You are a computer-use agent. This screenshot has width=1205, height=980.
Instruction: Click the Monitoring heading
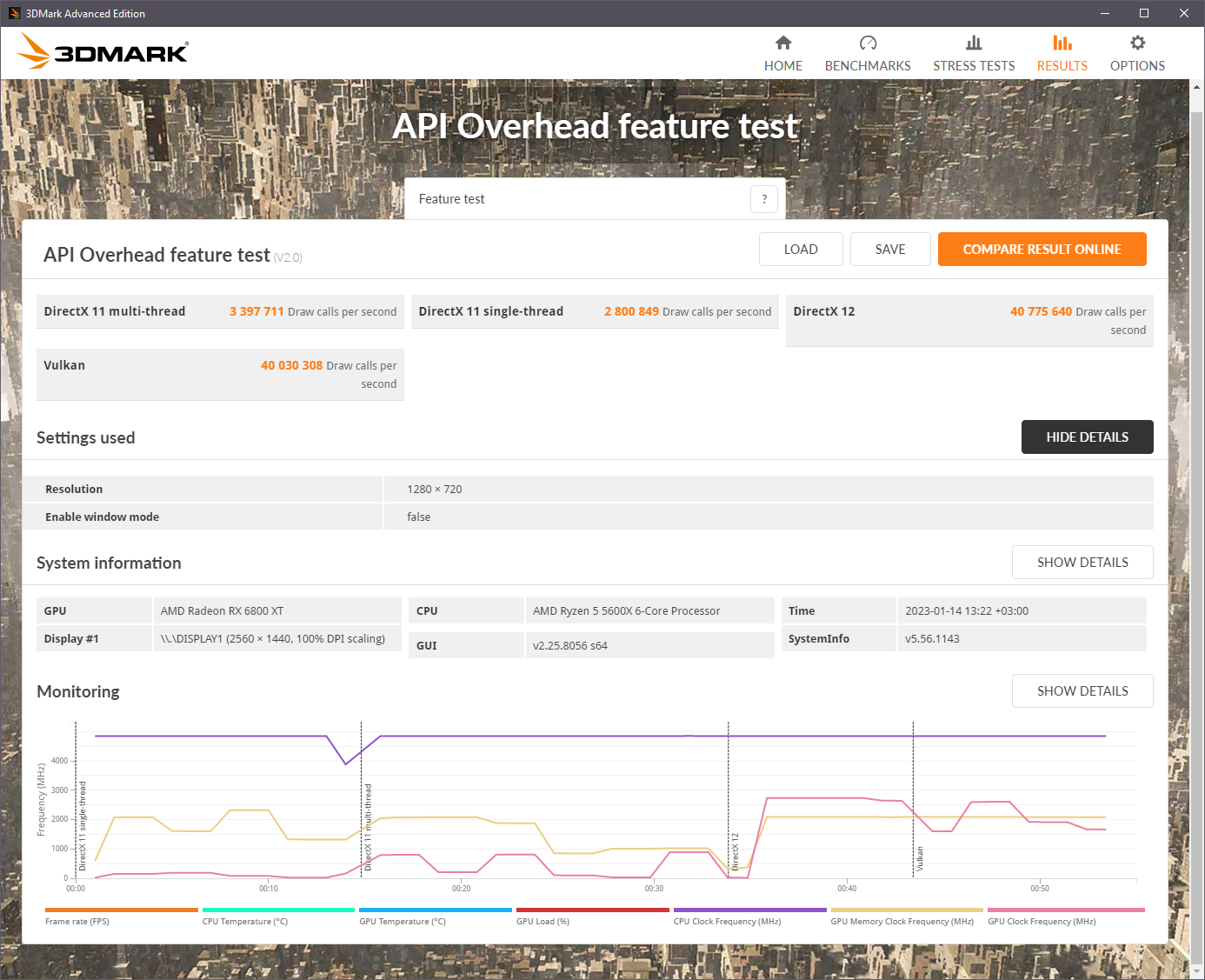coord(78,692)
